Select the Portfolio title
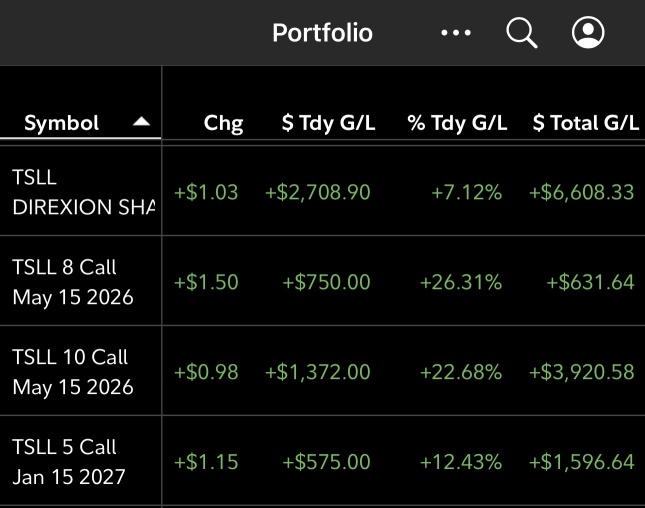645x508 pixels. (322, 33)
